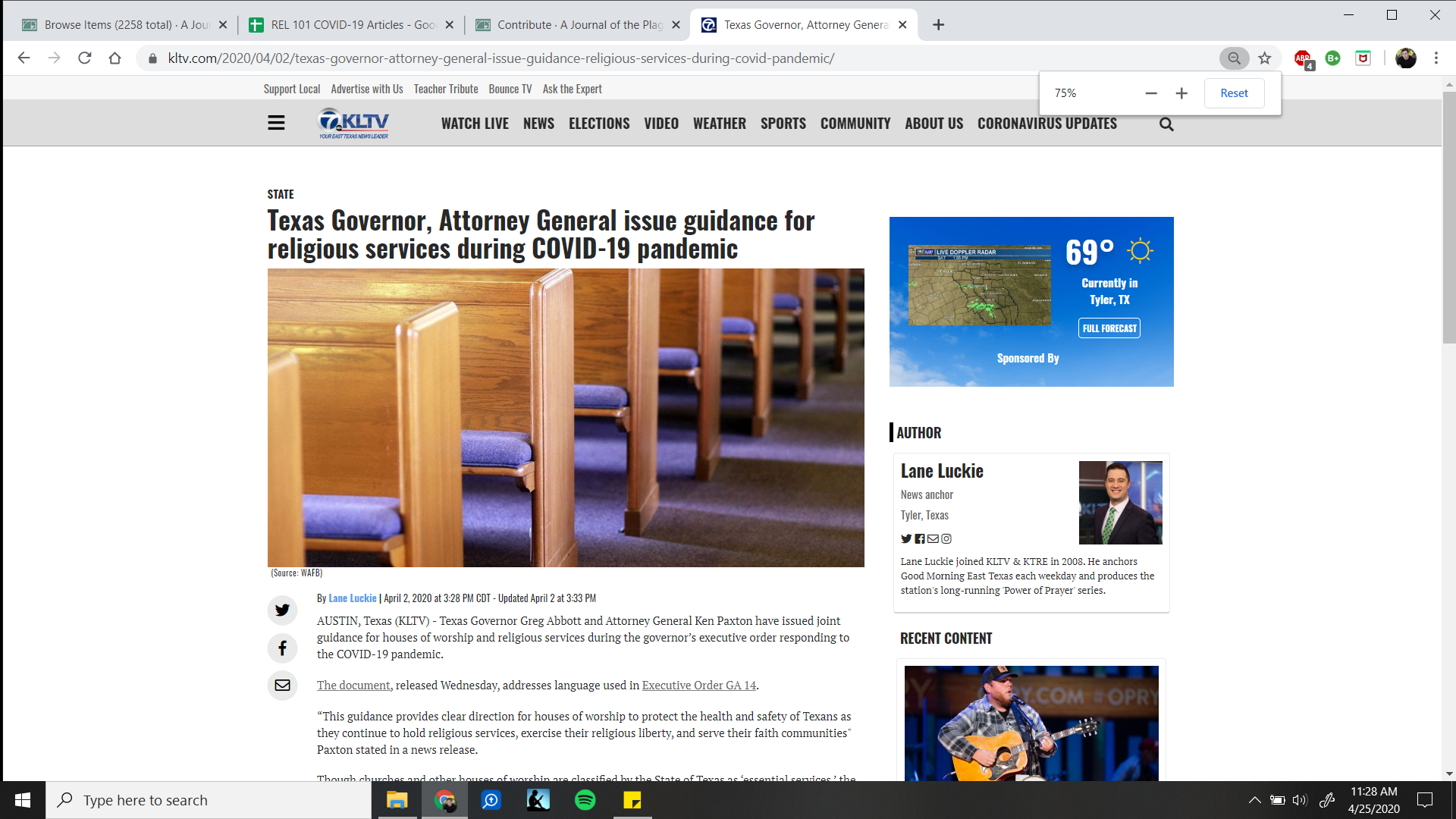The image size is (1456, 819).
Task: Reset page zoom level
Action: 1234,93
